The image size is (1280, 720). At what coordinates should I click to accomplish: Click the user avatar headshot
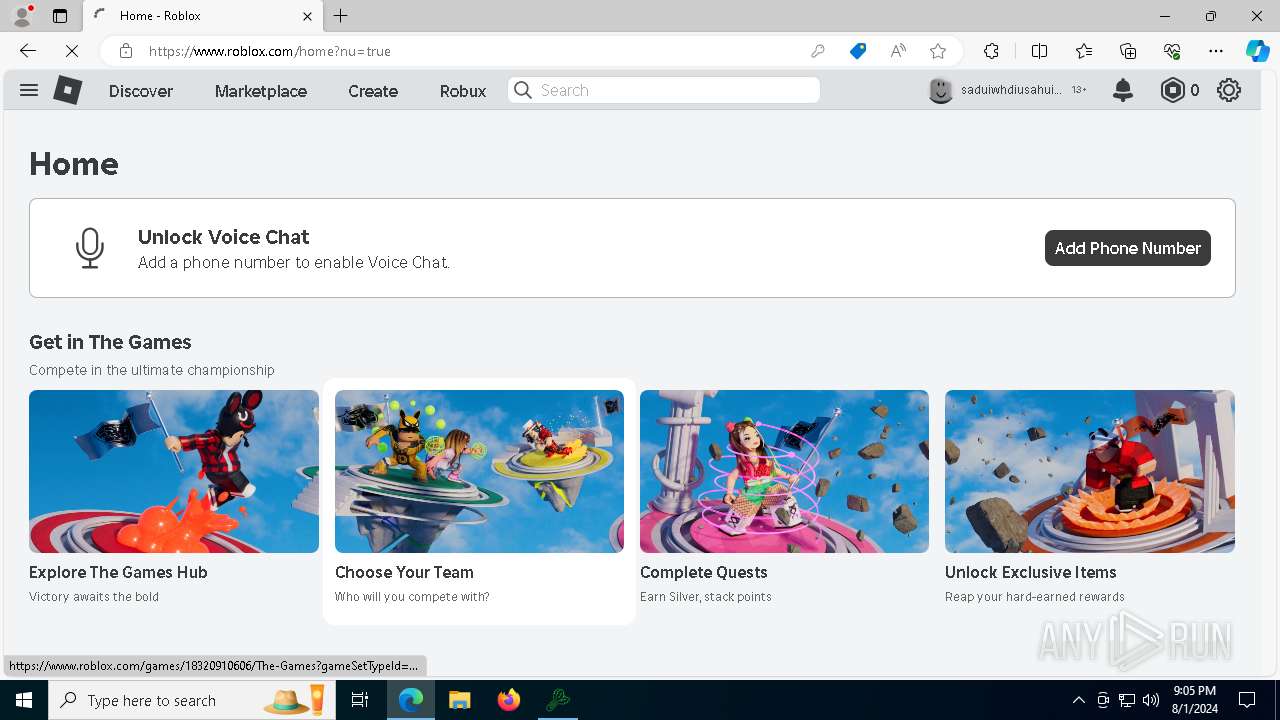[x=941, y=90]
